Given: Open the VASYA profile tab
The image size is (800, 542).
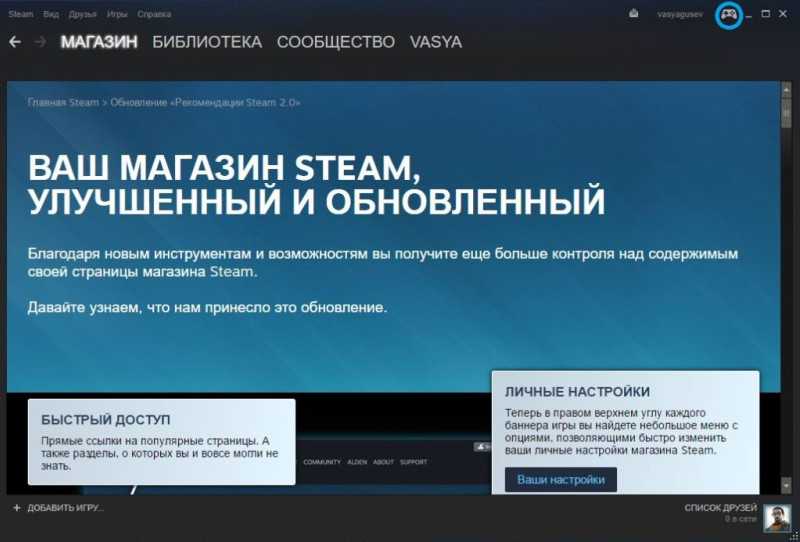Looking at the screenshot, I should 436,42.
